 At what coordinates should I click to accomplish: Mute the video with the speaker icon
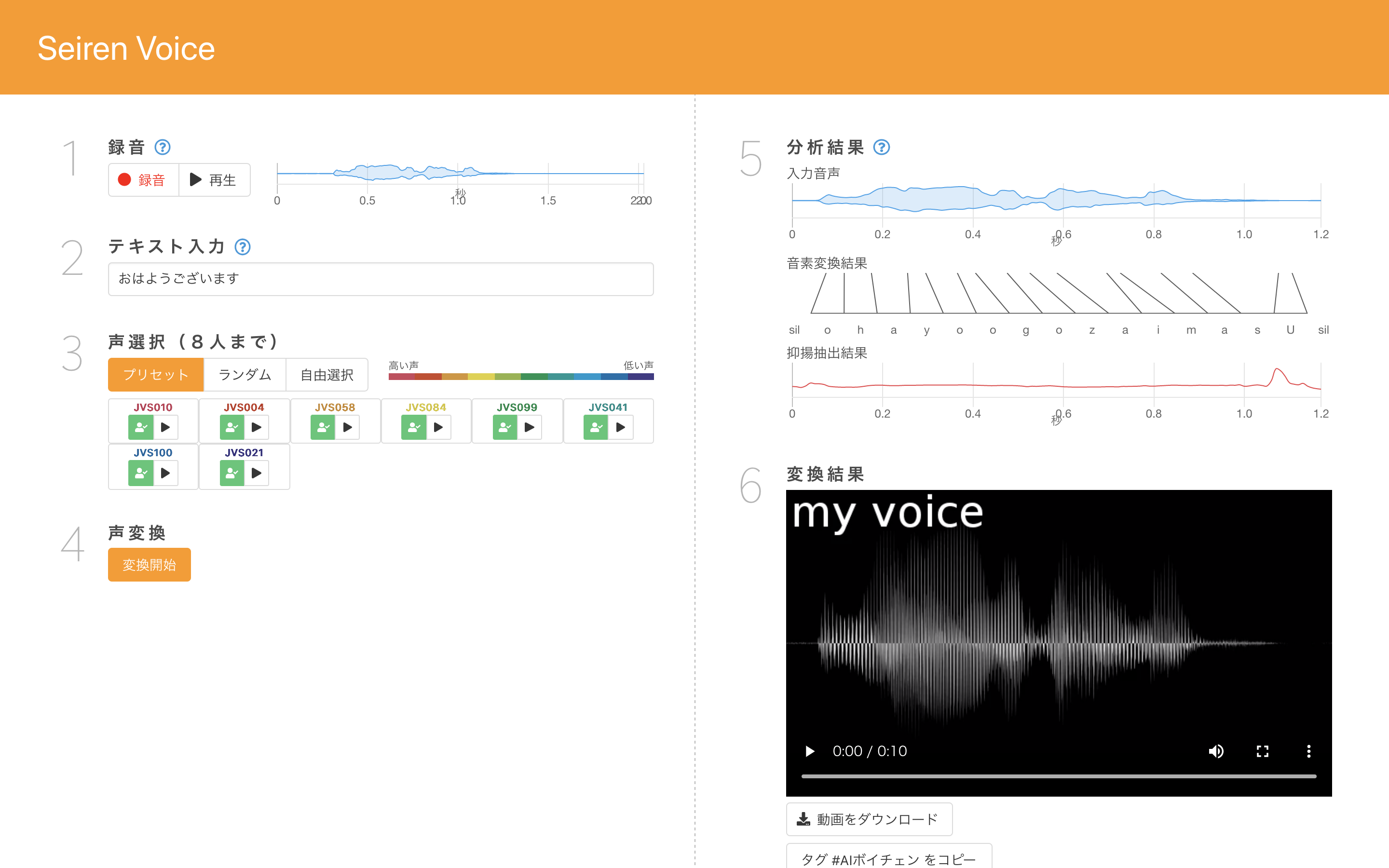pos(1216,751)
